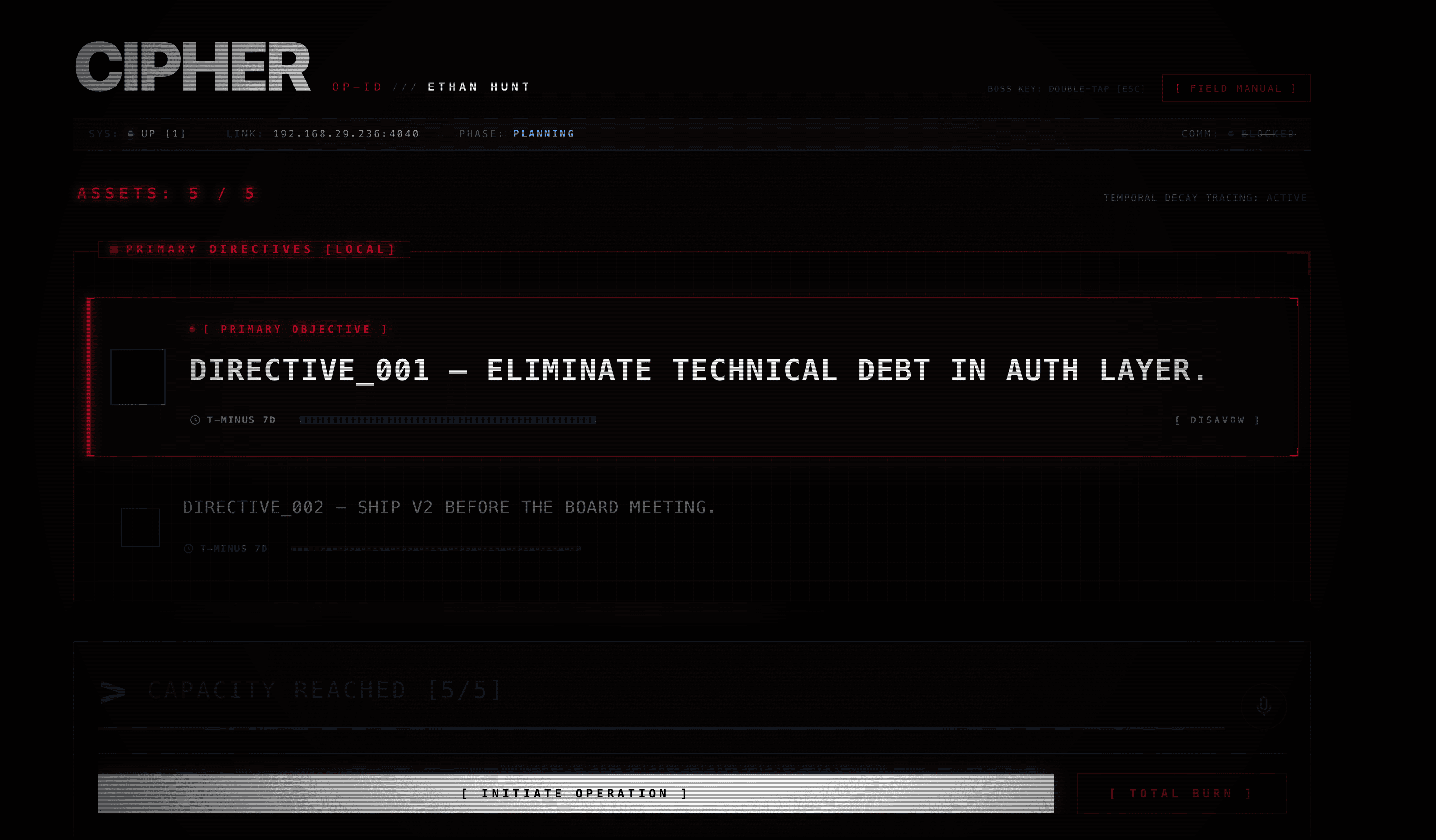The image size is (1436, 840).
Task: Open the FIELD MANUAL
Action: (x=1235, y=88)
